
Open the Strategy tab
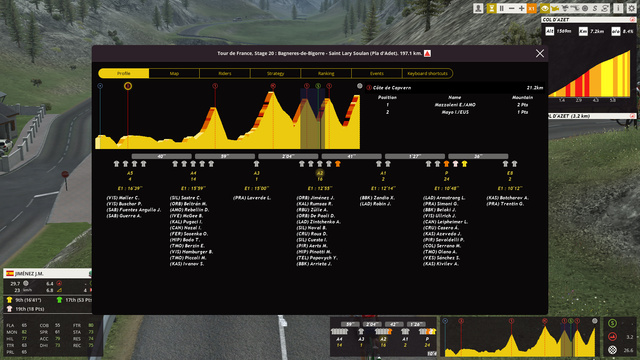(x=276, y=73)
